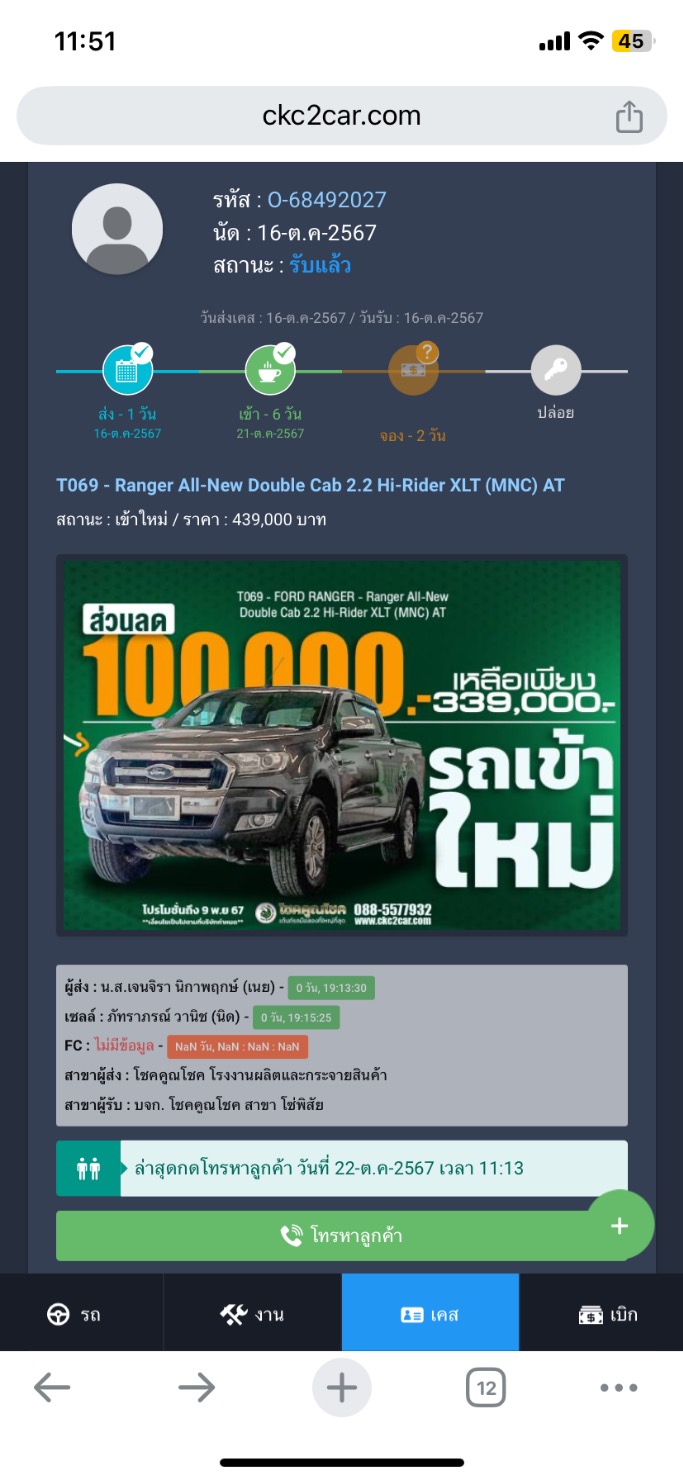Tap the share icon in address bar

(x=629, y=117)
